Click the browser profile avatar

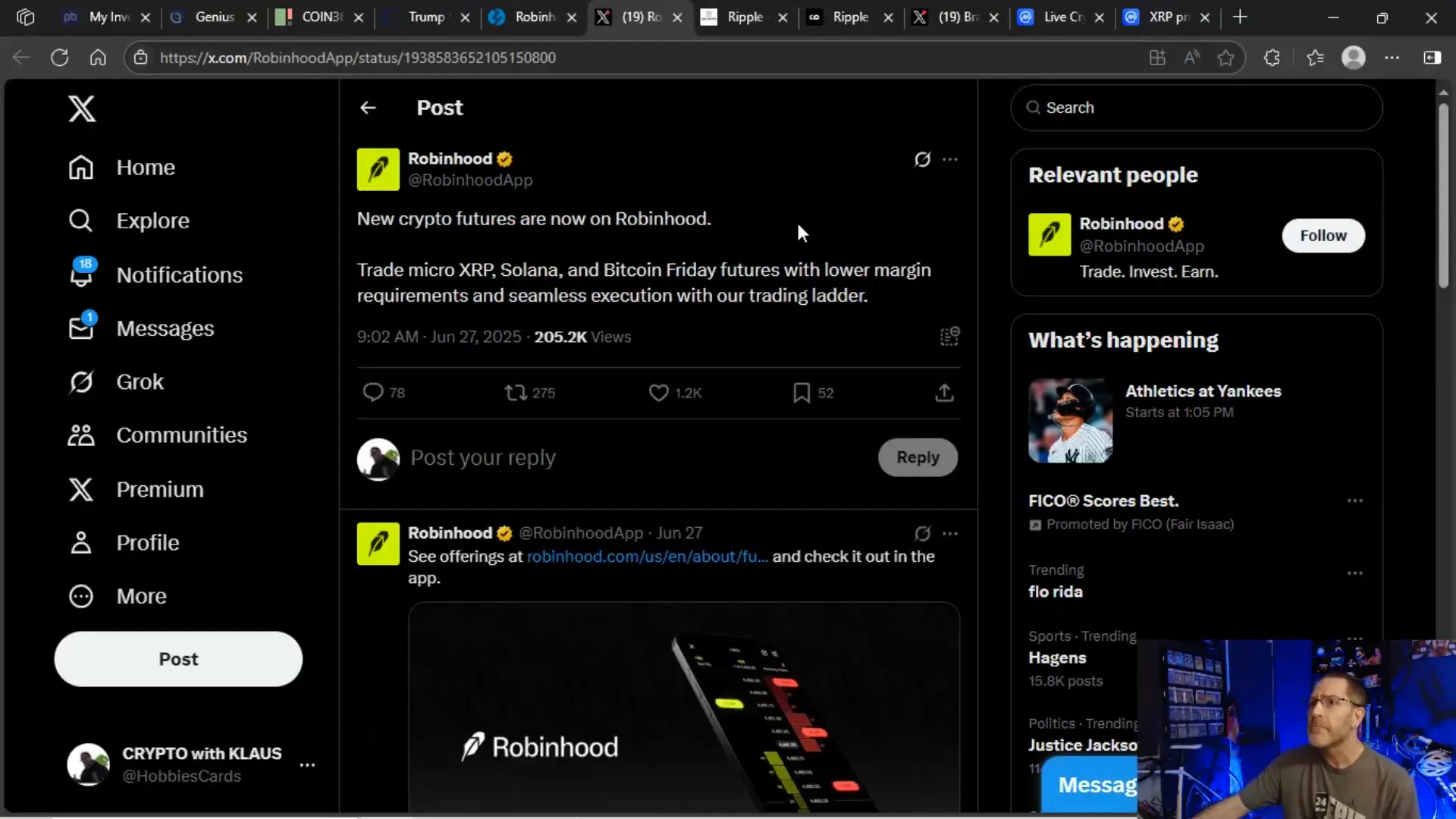point(1354,58)
